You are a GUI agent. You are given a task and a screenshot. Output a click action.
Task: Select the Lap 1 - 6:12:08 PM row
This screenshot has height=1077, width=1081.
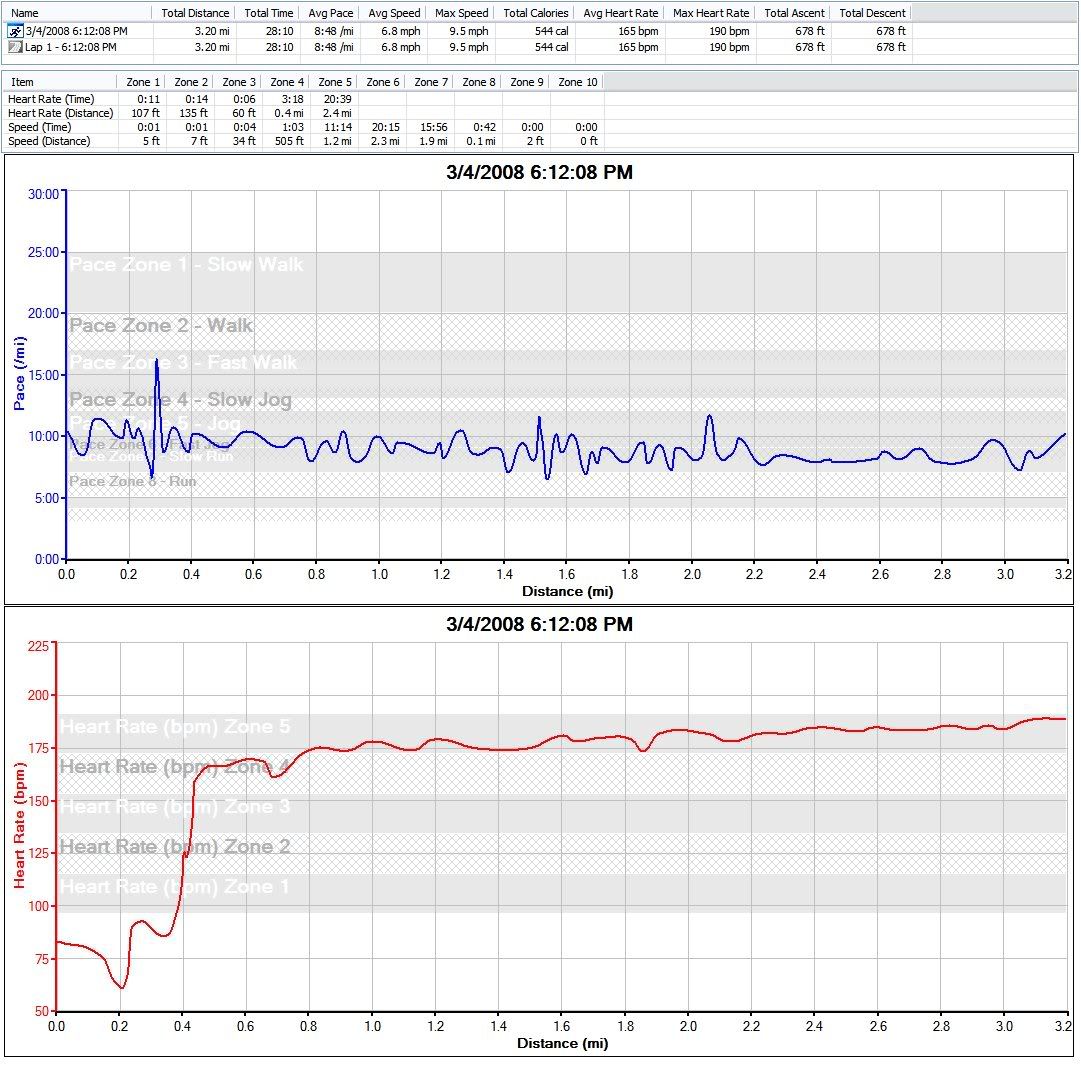(x=70, y=47)
